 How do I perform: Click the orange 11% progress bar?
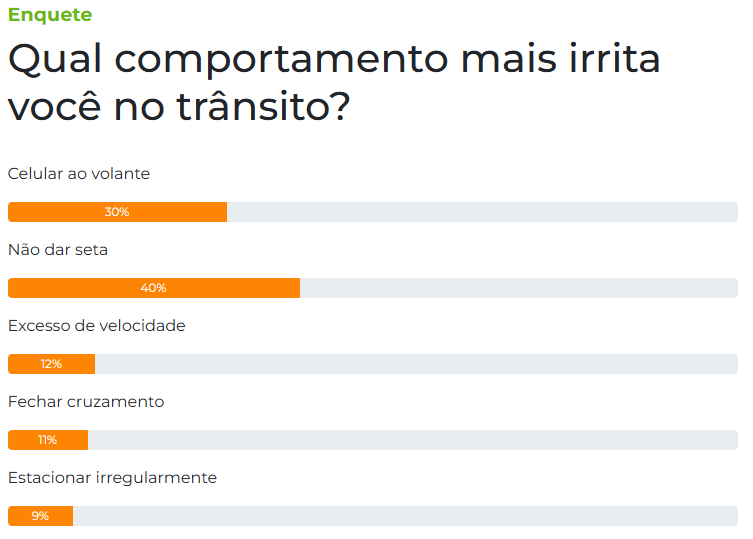(48, 440)
